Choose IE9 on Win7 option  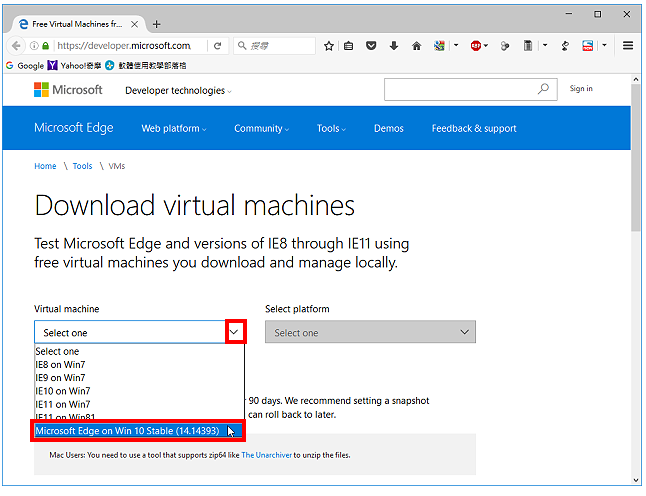click(x=140, y=378)
